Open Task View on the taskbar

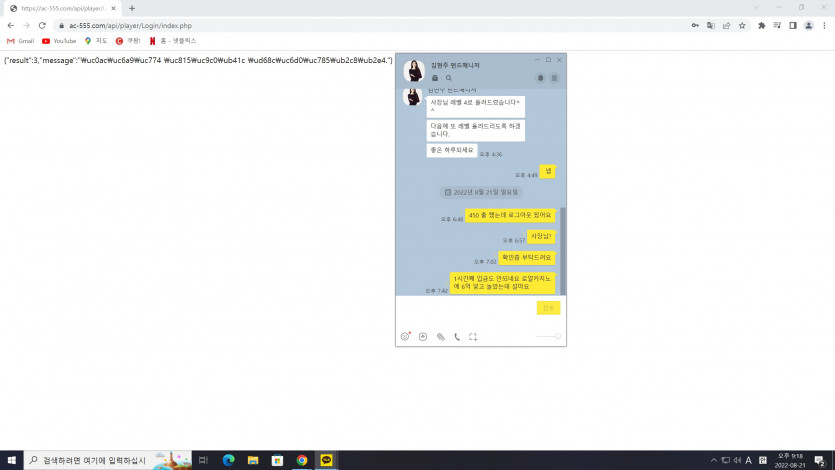203,460
